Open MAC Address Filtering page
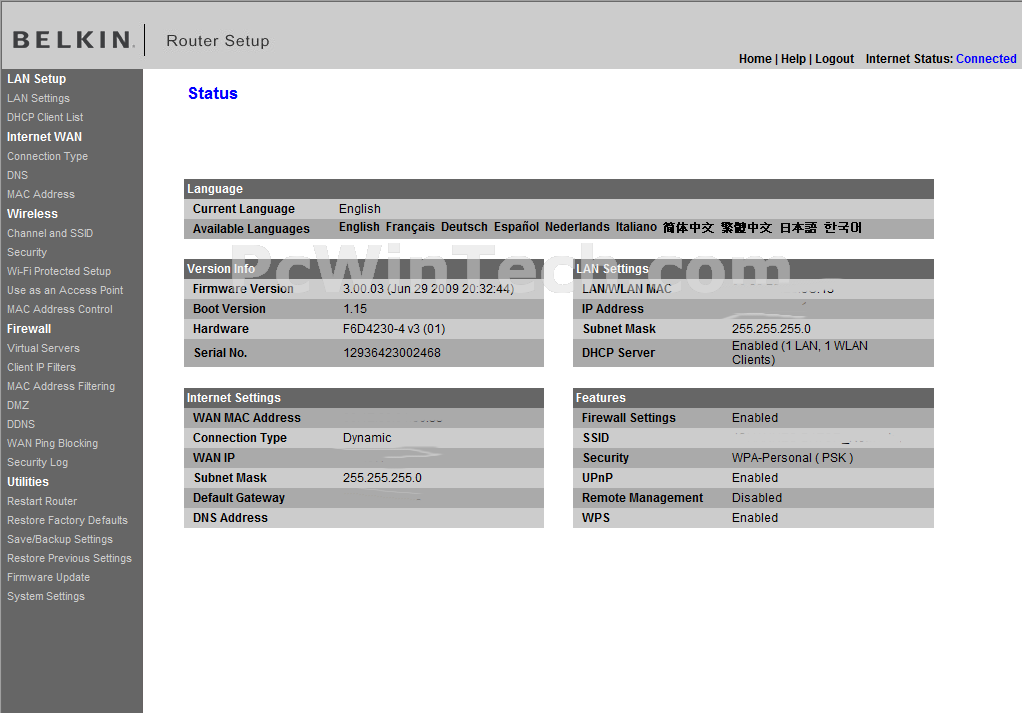1022x713 pixels. pyautogui.click(x=61, y=386)
